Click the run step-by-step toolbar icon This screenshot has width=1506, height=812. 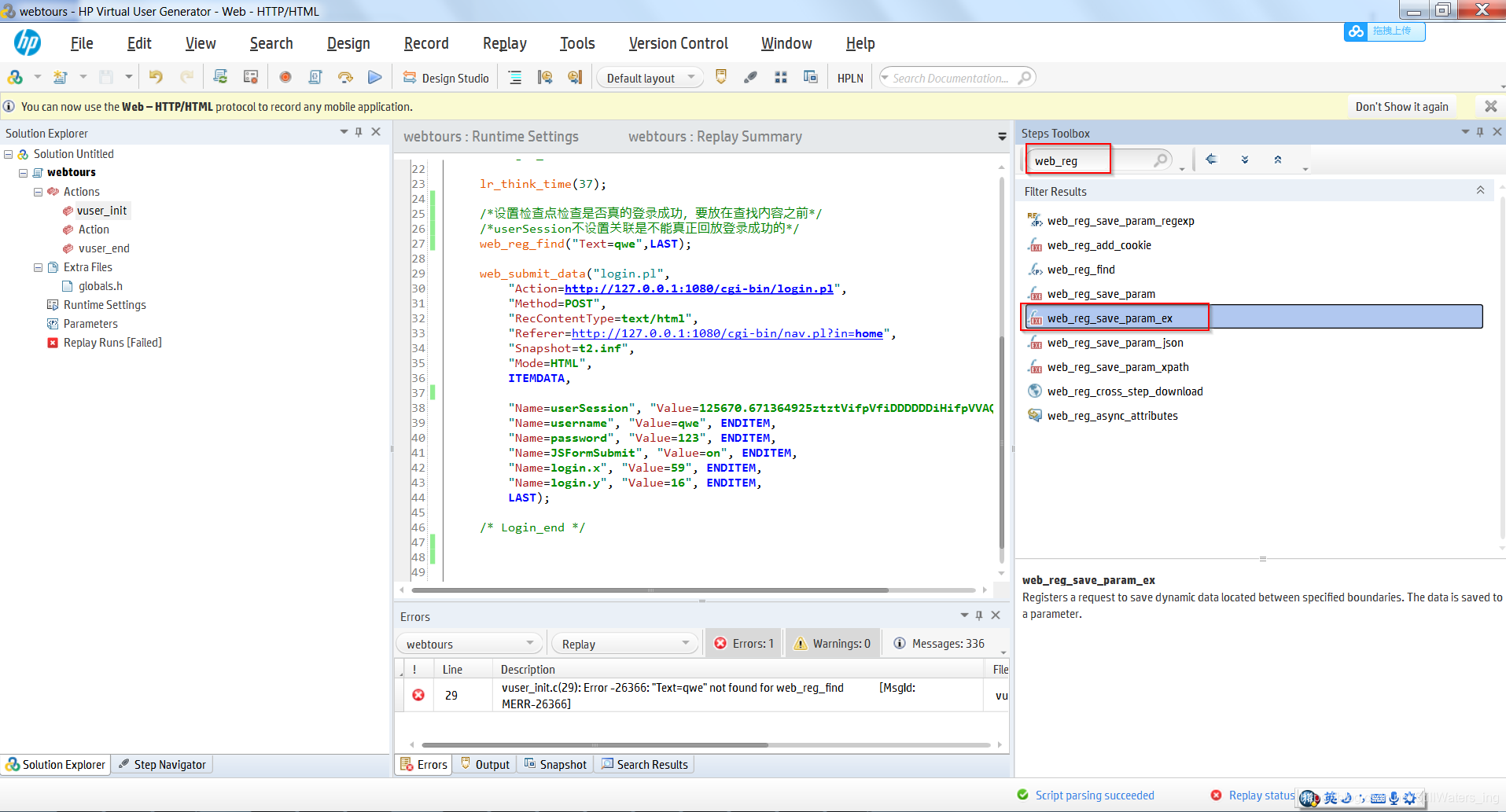coord(345,77)
